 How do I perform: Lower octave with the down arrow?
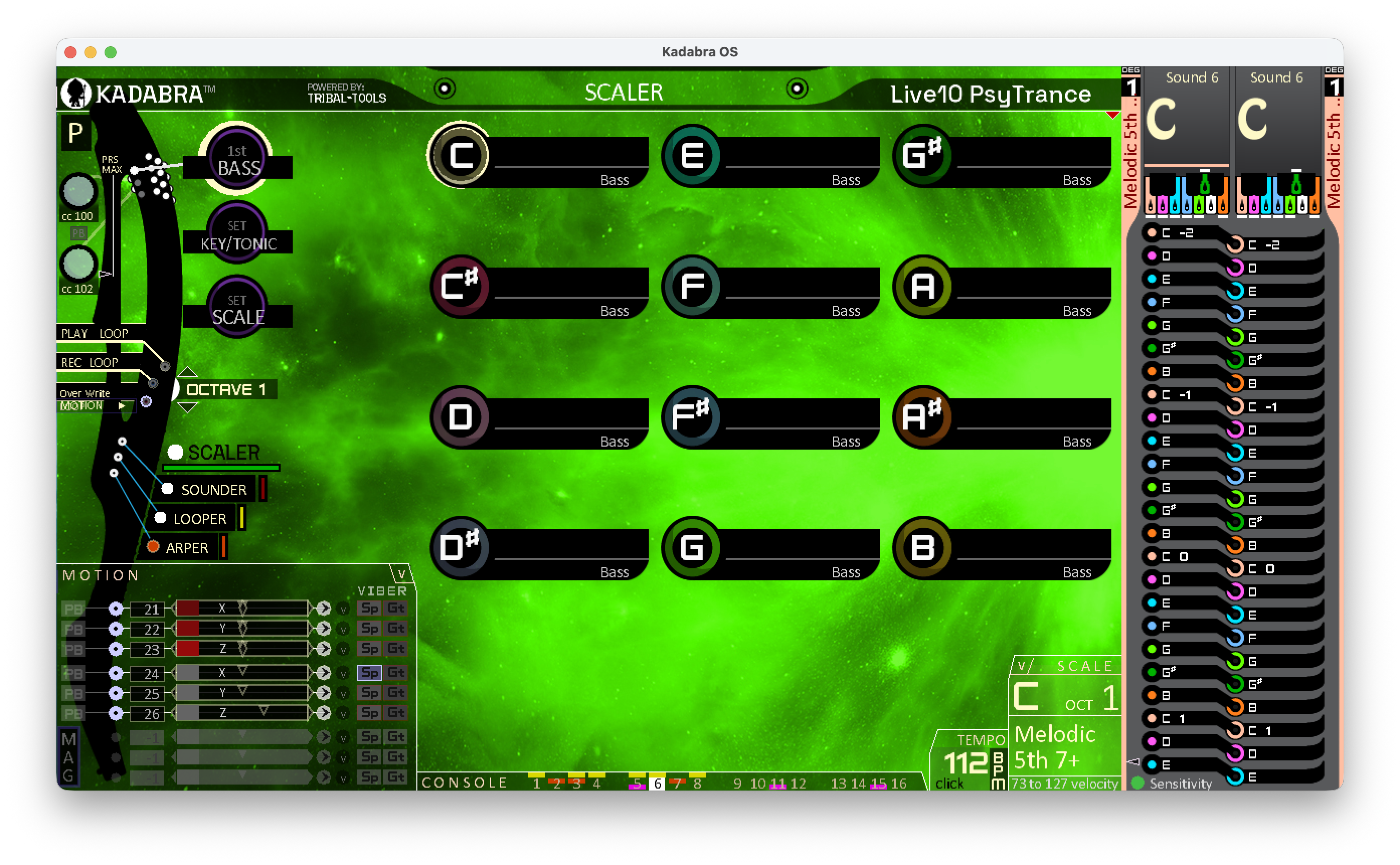coord(188,407)
